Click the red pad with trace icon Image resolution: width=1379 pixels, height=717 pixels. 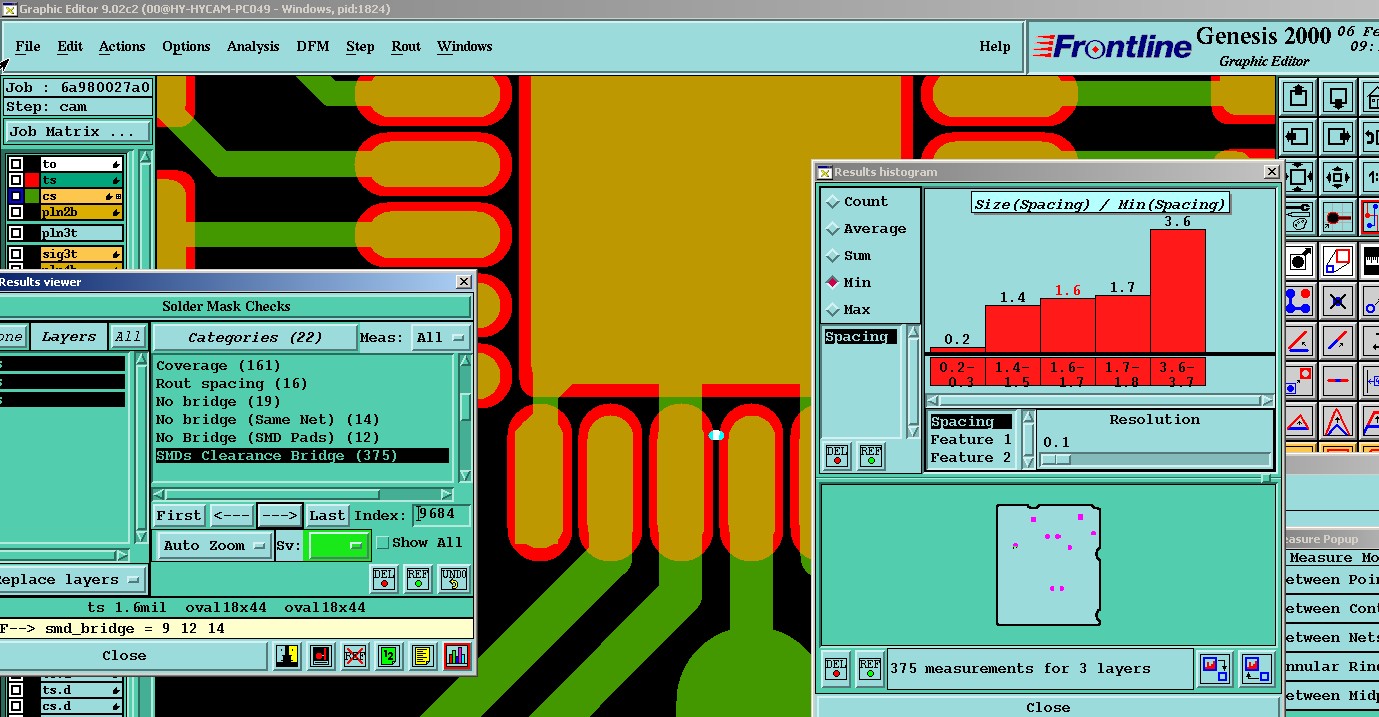coord(1338,216)
